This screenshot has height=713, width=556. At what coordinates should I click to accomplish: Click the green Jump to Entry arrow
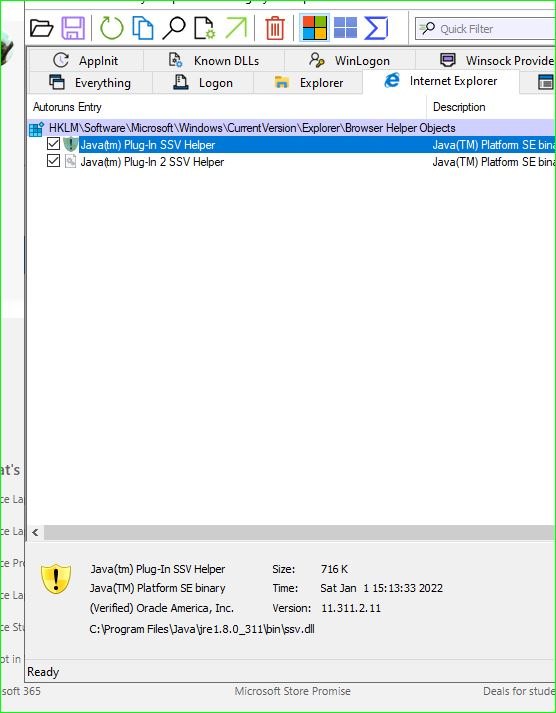236,28
